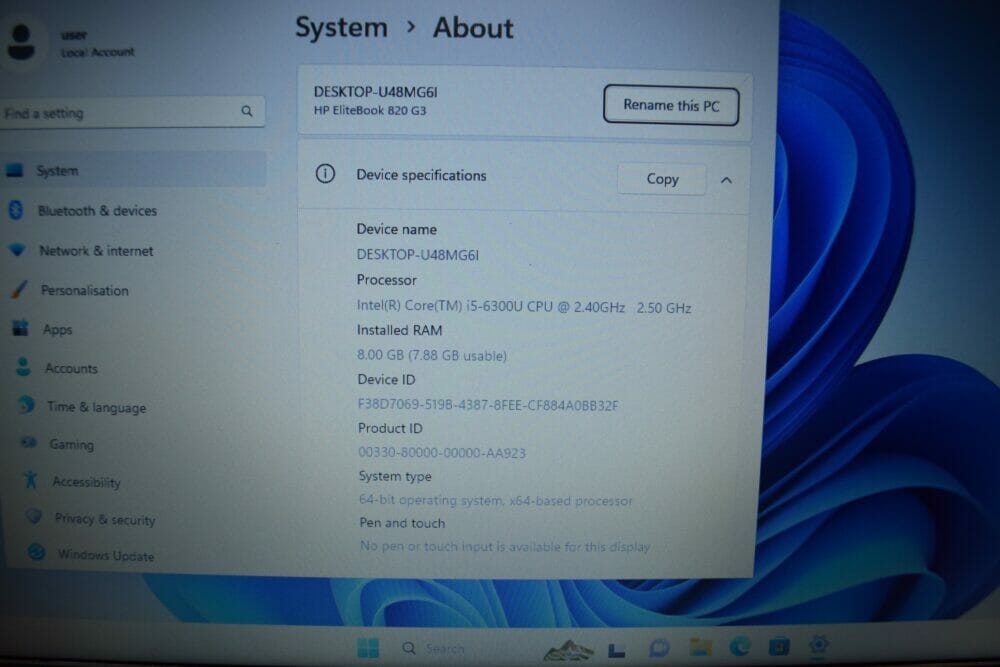Open Bluetooth & devices settings

tap(97, 210)
